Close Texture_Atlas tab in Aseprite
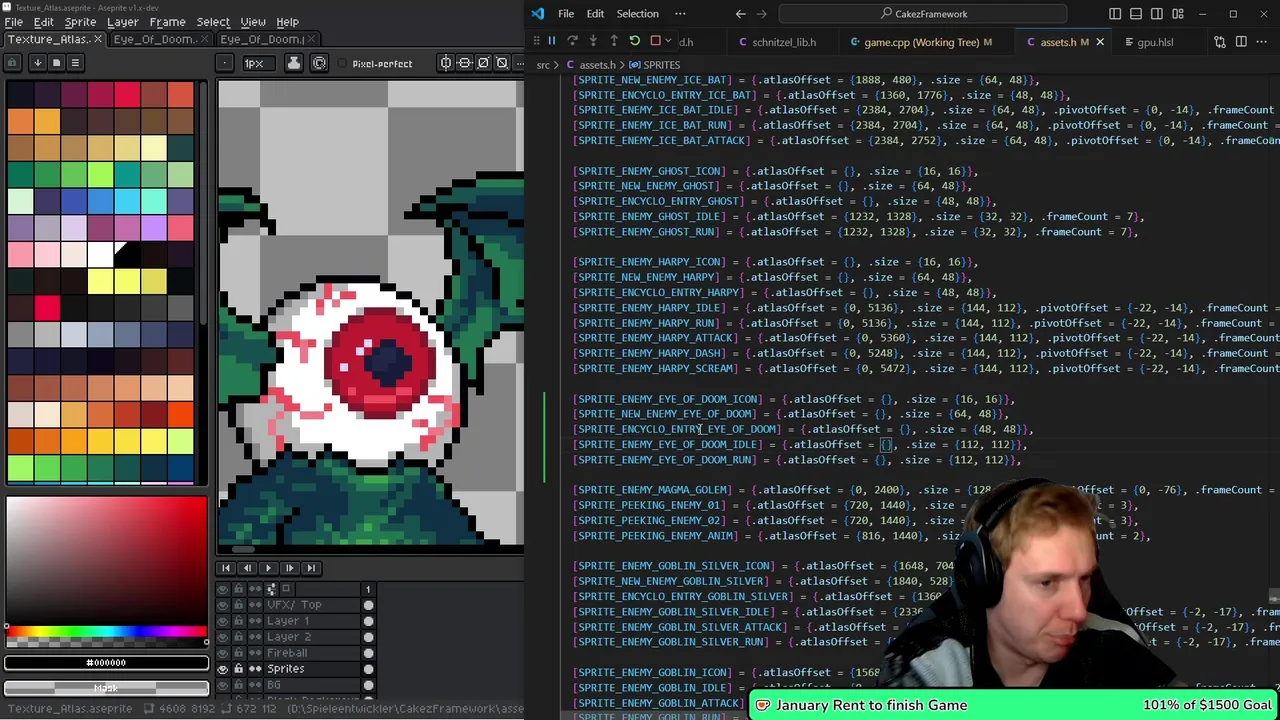 (98, 39)
